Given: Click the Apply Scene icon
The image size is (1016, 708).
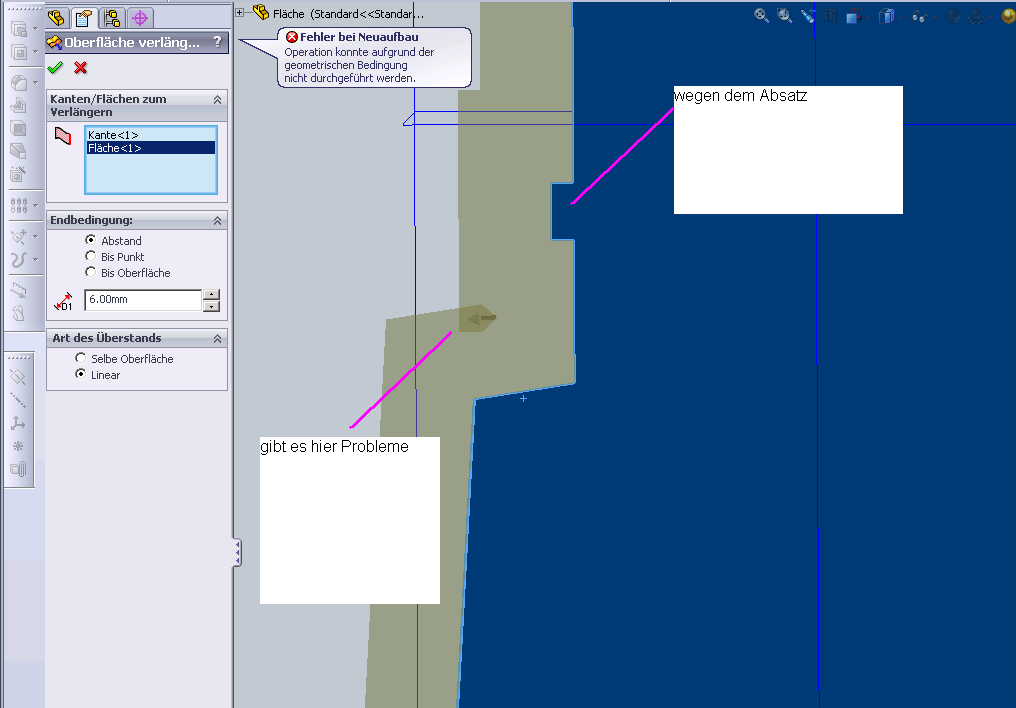Looking at the screenshot, I should 976,17.
